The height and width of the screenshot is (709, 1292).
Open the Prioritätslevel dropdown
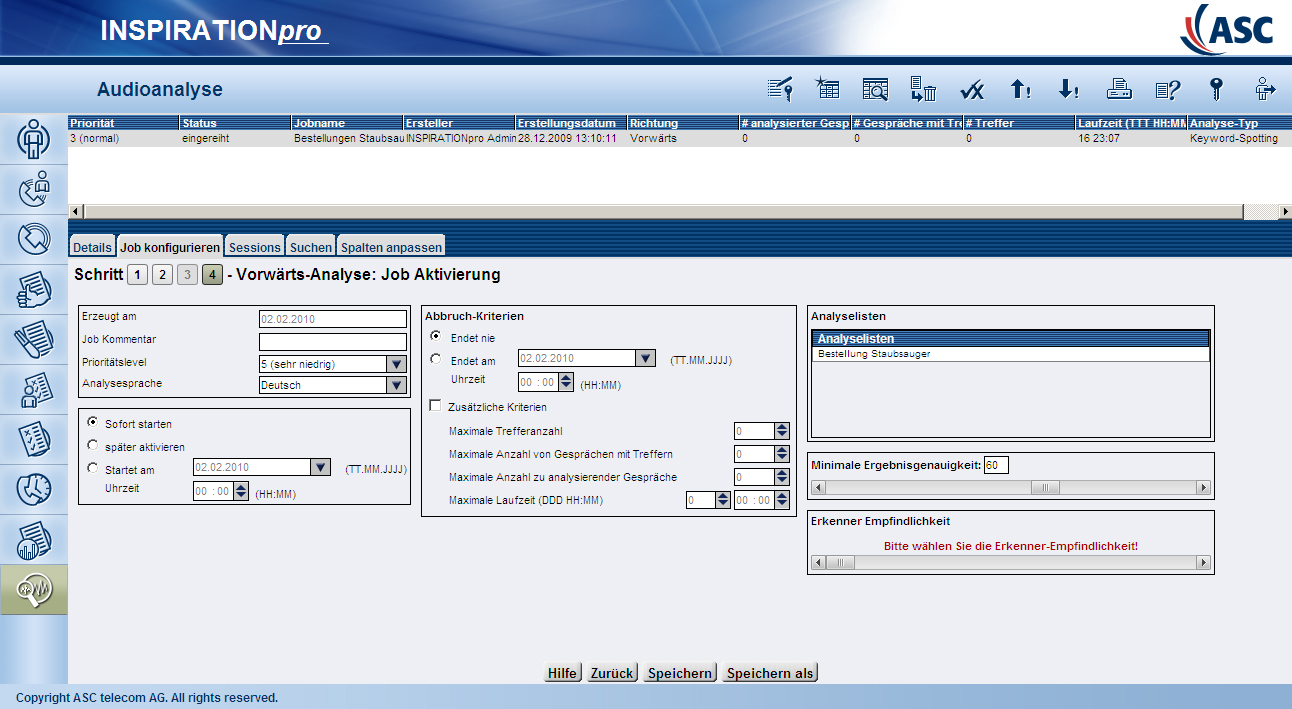pos(397,364)
